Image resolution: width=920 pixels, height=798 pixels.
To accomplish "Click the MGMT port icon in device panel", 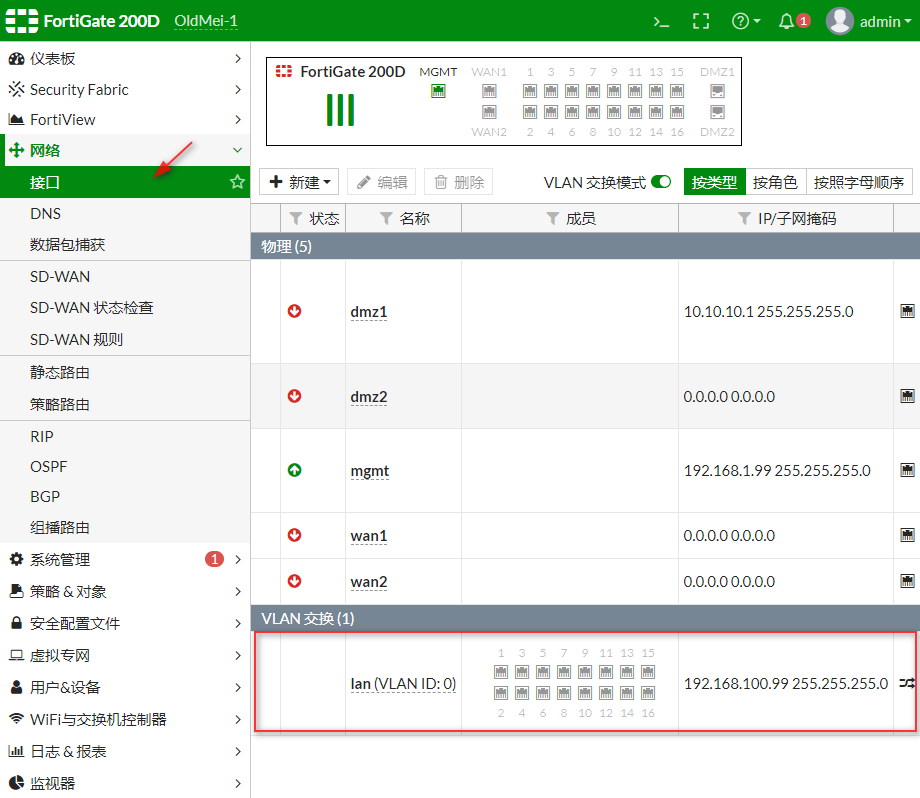I will coord(437,91).
